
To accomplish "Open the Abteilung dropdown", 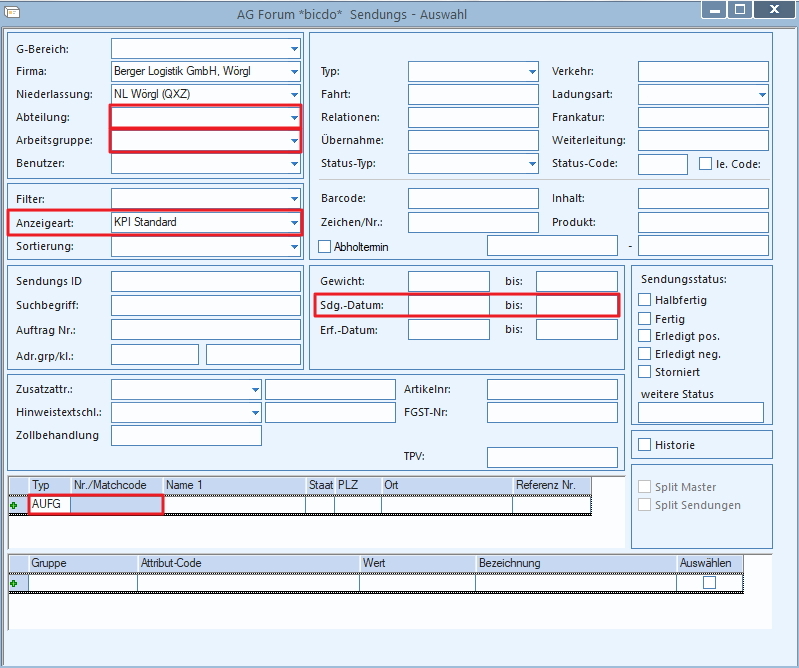I will click(x=294, y=117).
